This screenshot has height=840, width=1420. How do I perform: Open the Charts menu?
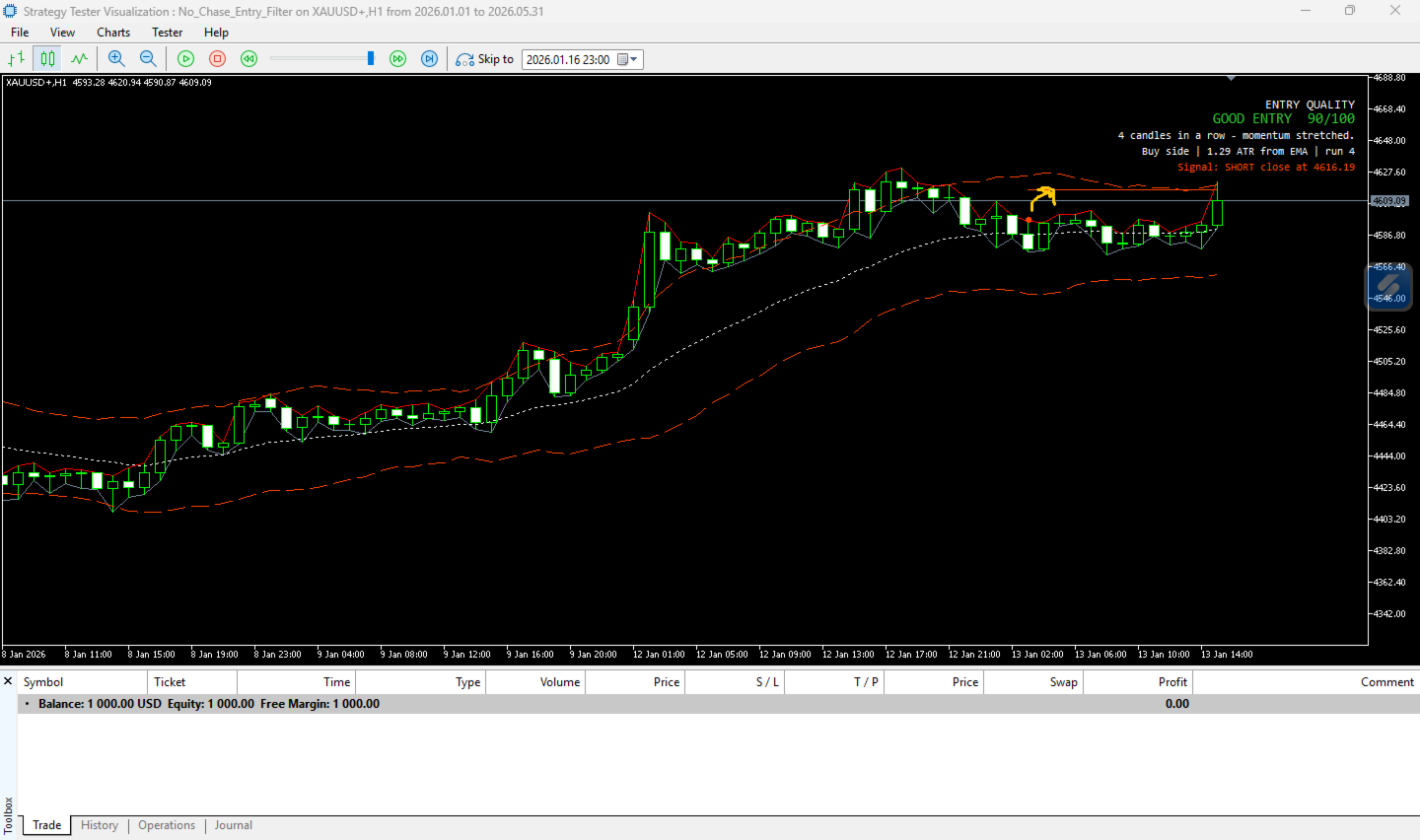(113, 33)
